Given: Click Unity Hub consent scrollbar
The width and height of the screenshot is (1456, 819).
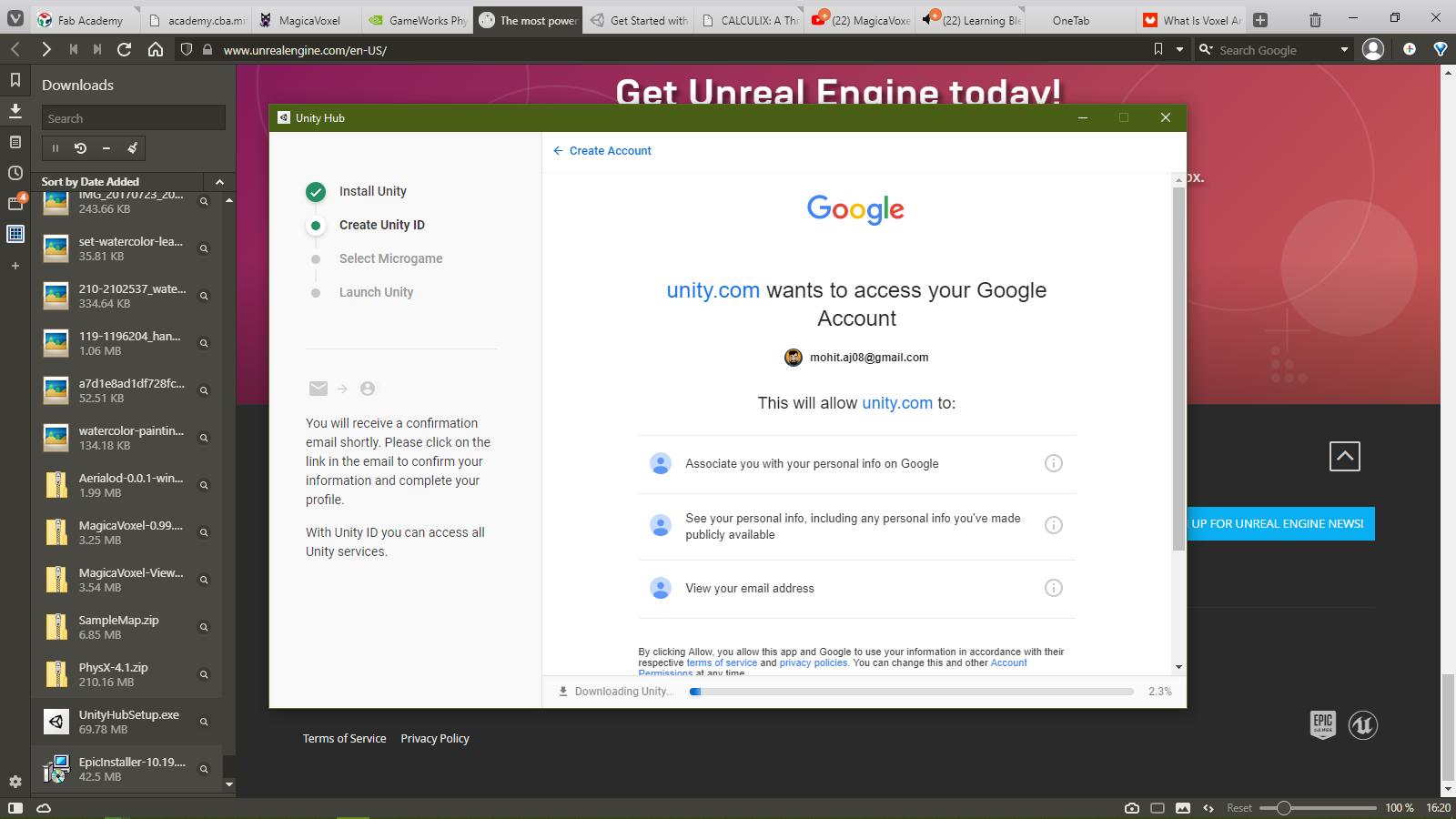Looking at the screenshot, I should pos(1178,369).
